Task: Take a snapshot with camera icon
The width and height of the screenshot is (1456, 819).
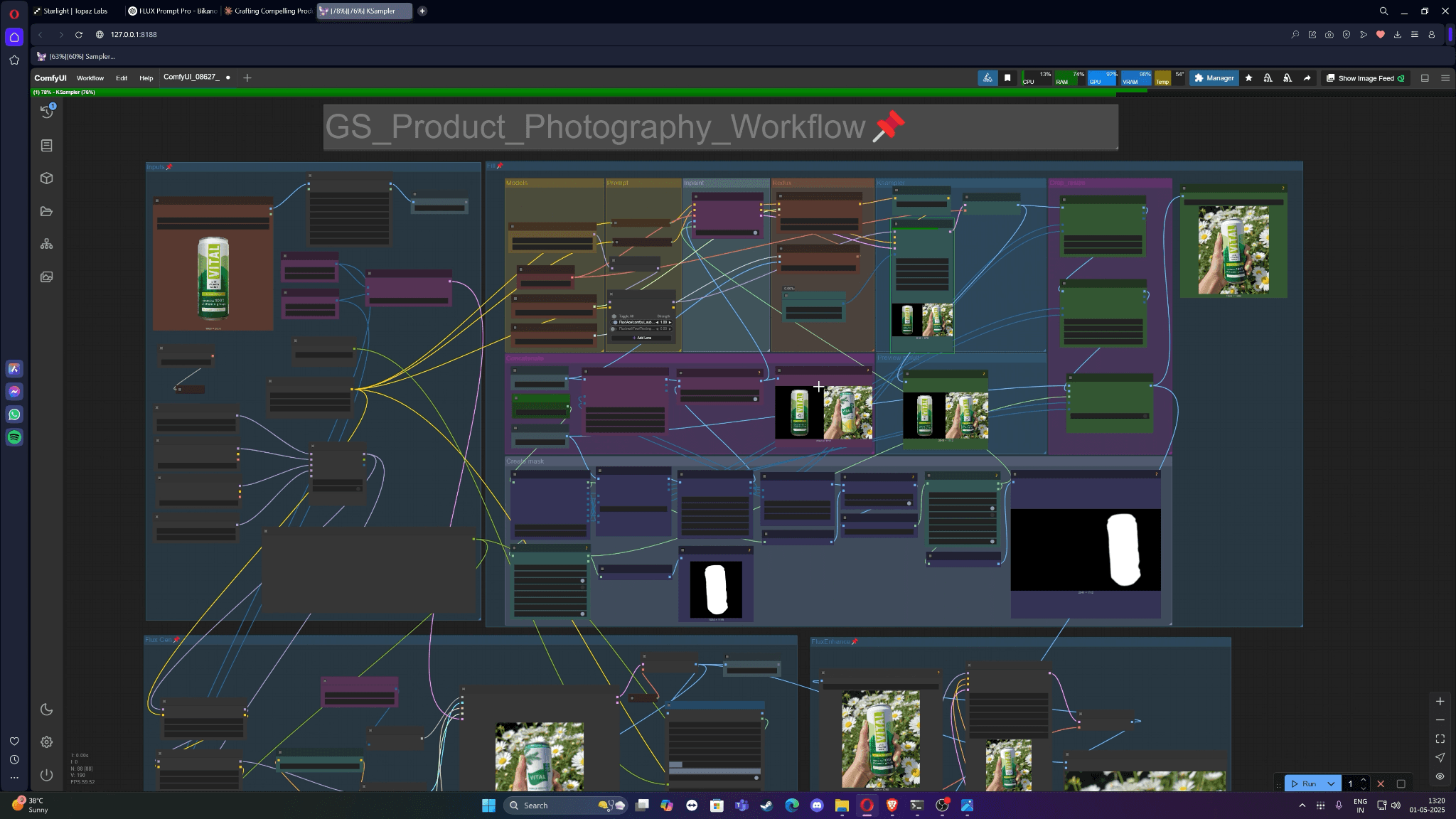Action: point(1329,34)
